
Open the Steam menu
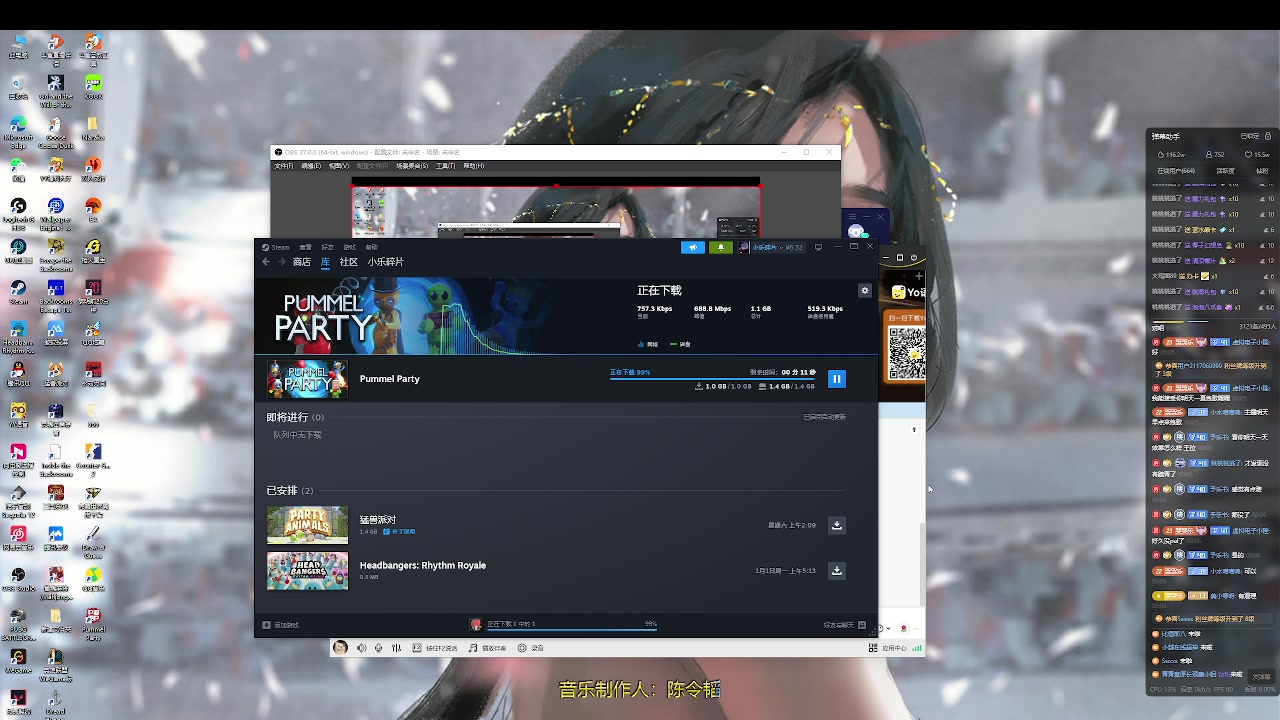[x=276, y=247]
